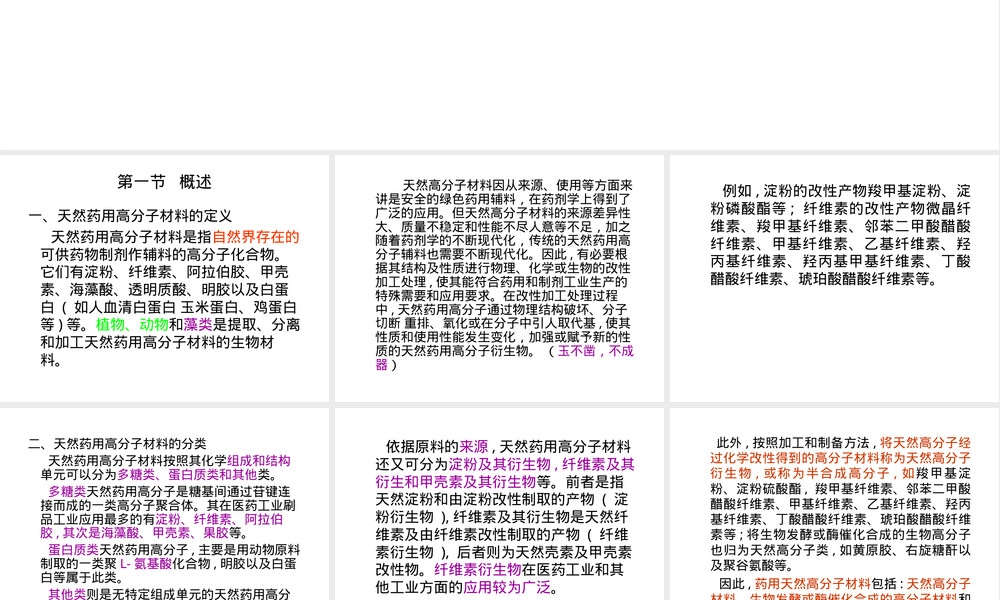Open the slide beginning 天然高分子材料因从来源

499,278
